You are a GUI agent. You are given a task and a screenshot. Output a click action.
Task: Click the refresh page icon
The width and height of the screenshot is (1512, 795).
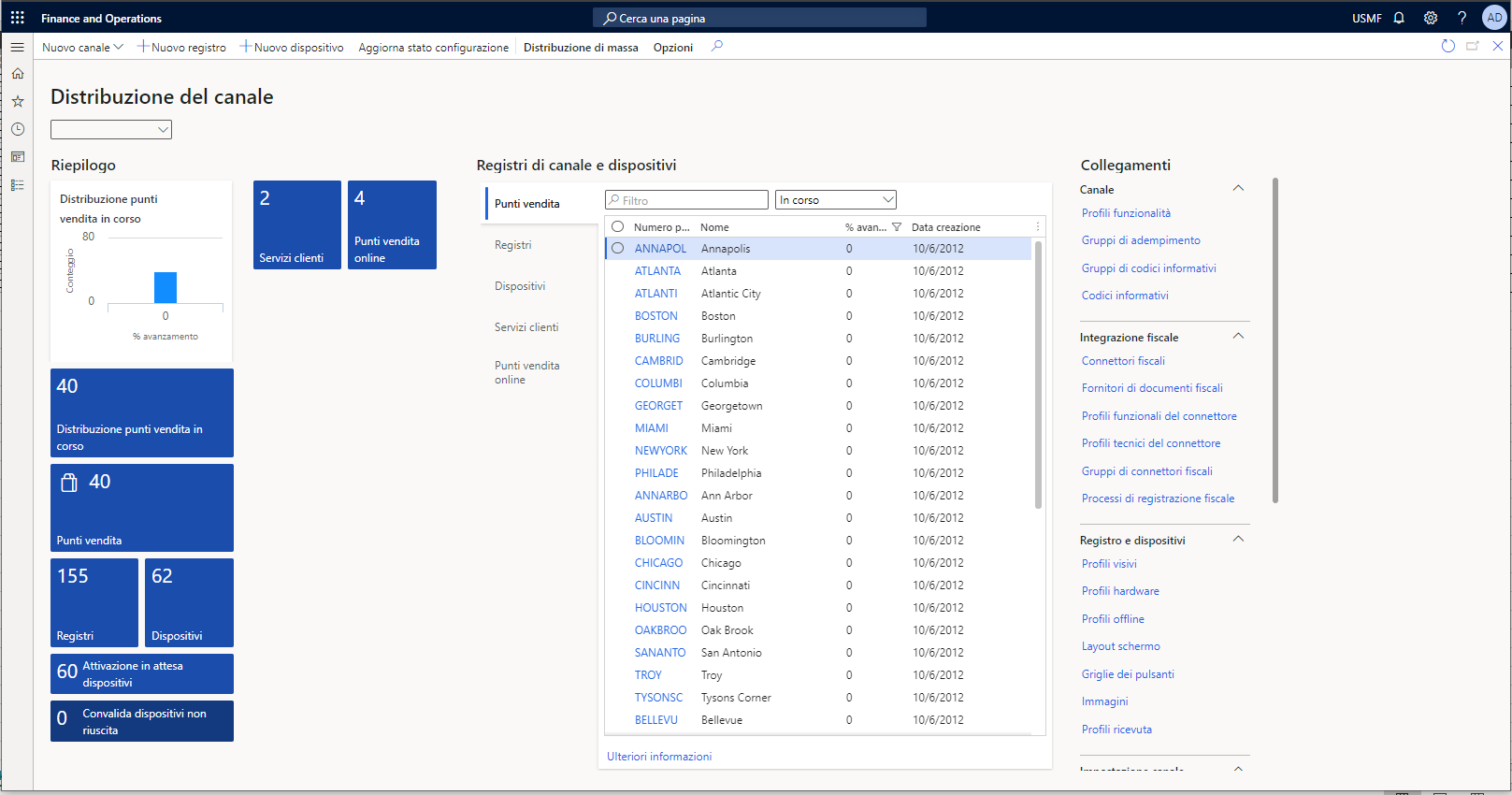coord(1447,46)
